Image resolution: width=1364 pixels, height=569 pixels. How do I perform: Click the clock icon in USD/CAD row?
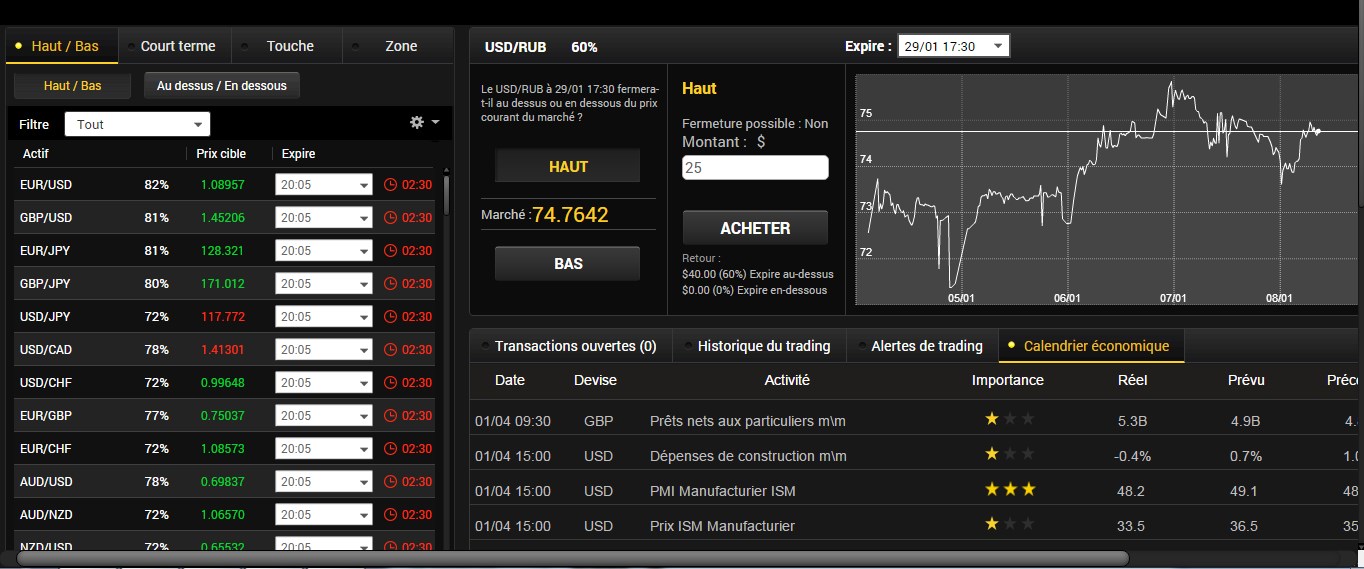[x=391, y=349]
